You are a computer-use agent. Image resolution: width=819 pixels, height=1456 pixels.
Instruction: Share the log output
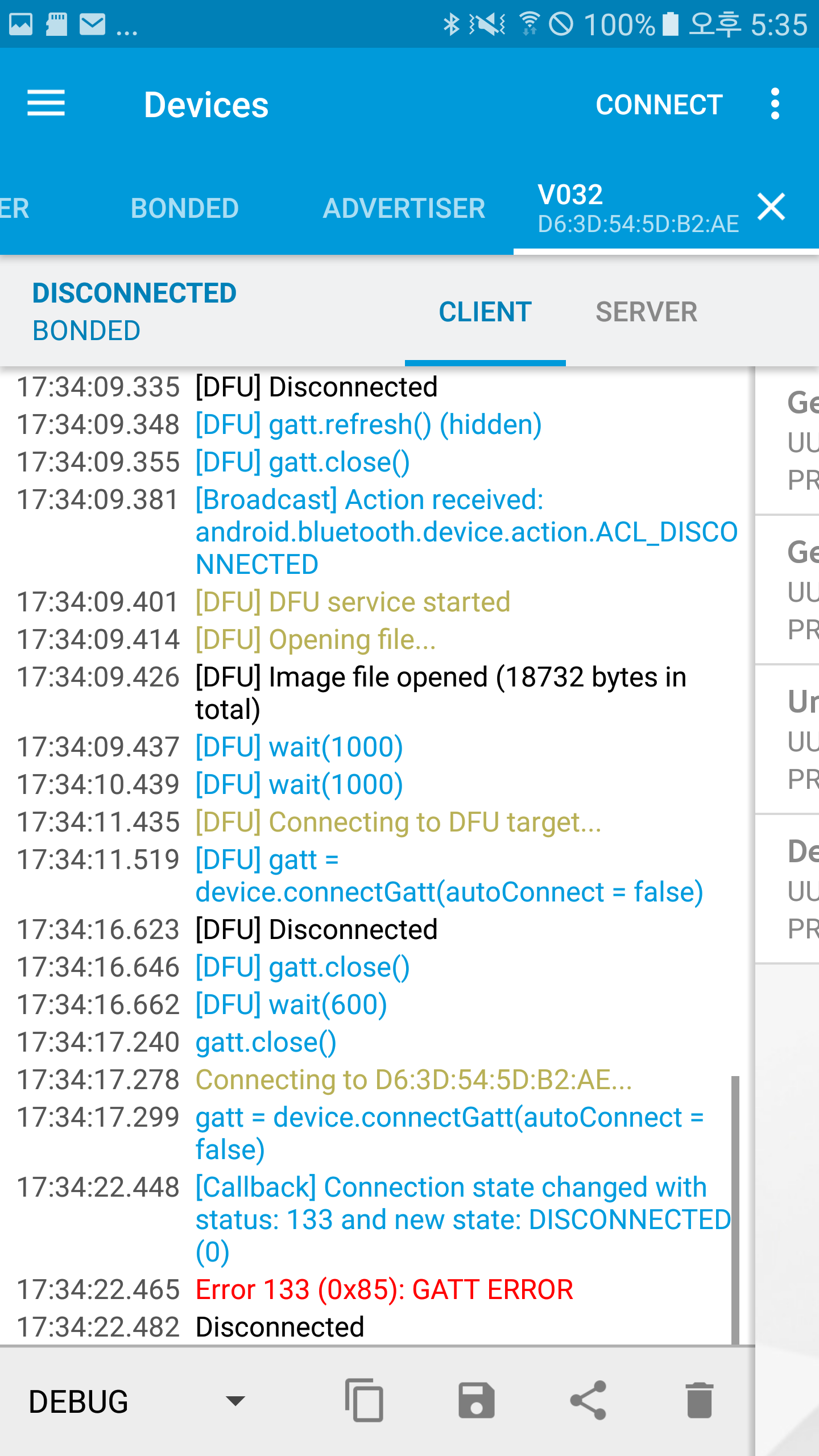pos(588,1400)
